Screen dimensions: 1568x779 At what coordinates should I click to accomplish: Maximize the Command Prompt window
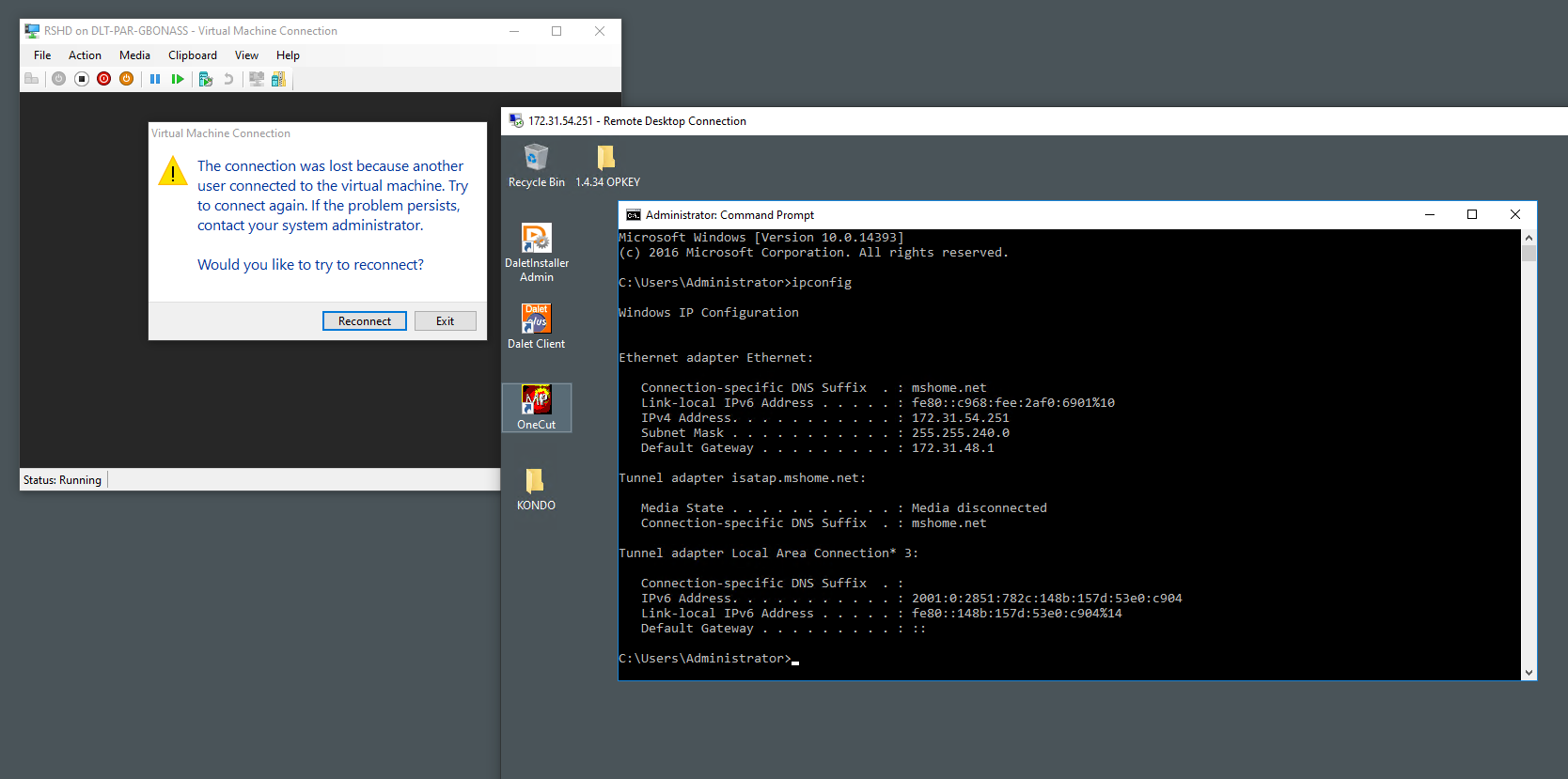[x=1472, y=215]
